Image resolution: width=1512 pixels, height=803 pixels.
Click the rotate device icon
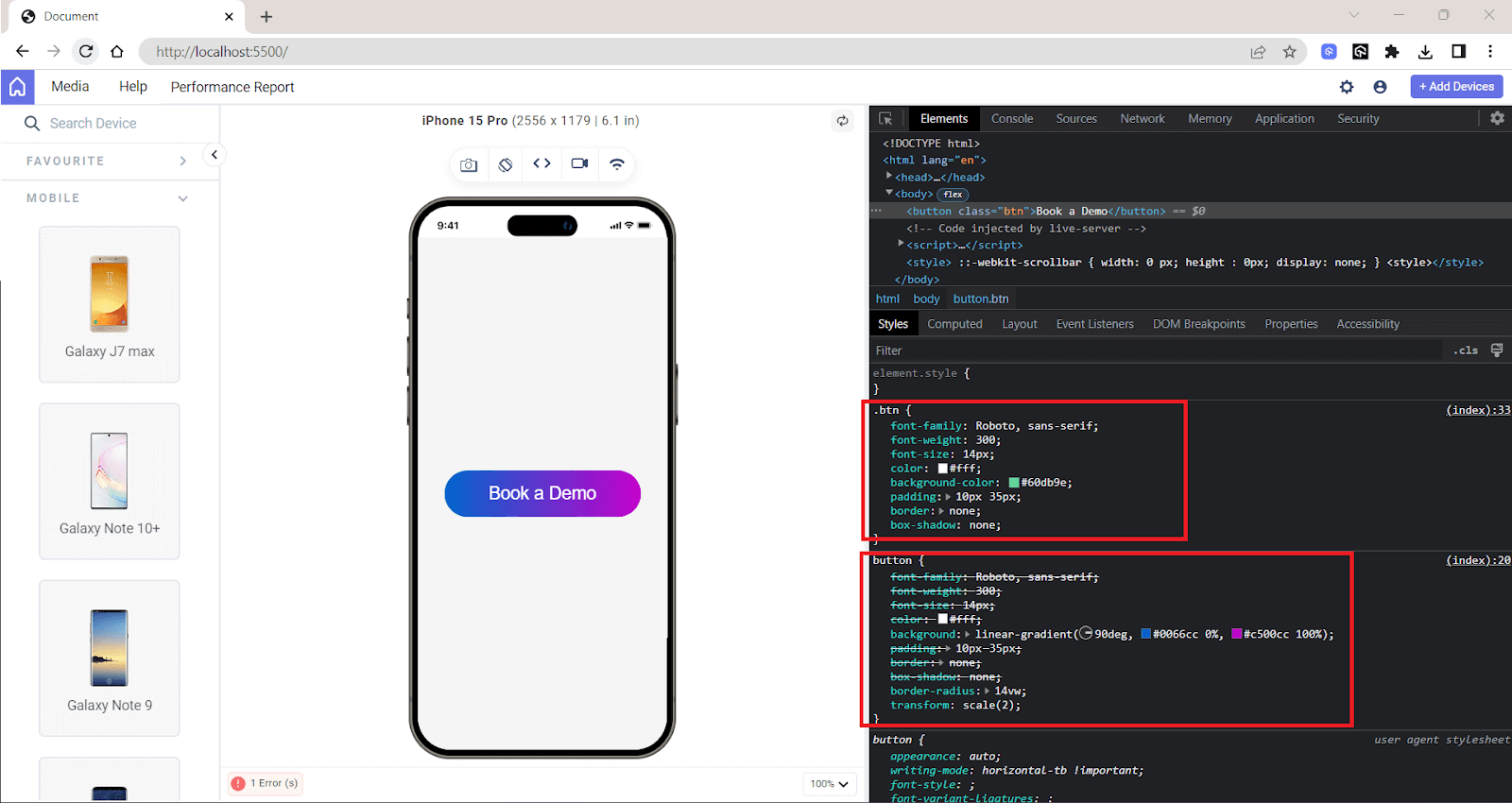[506, 164]
